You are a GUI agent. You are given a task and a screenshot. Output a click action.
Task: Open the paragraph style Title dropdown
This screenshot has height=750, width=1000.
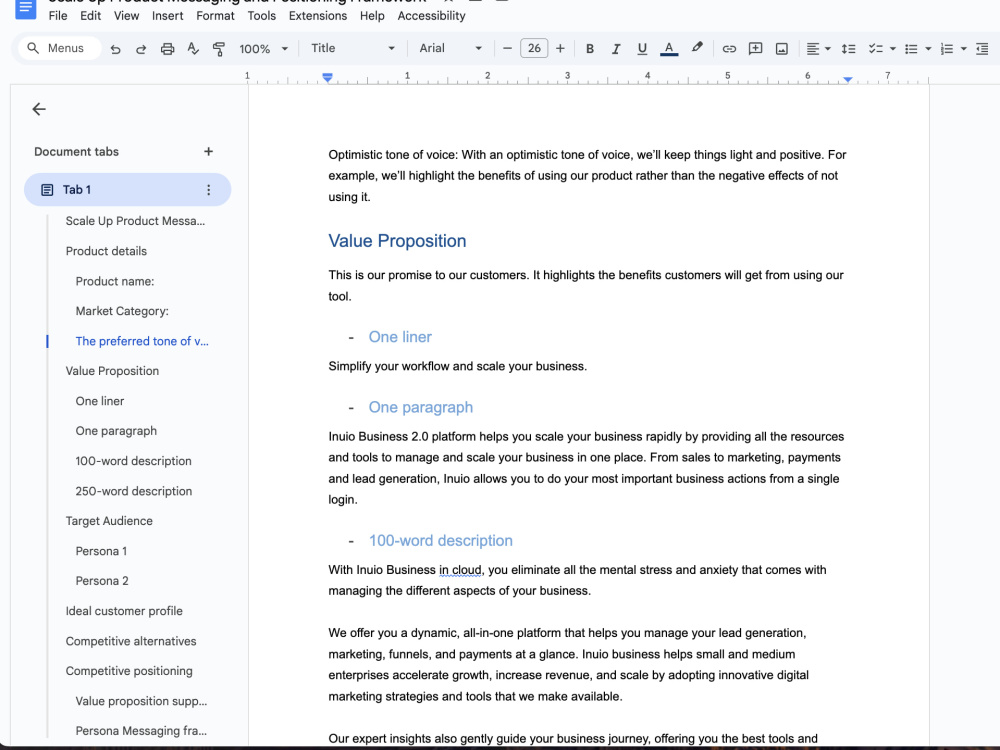[x=353, y=48]
